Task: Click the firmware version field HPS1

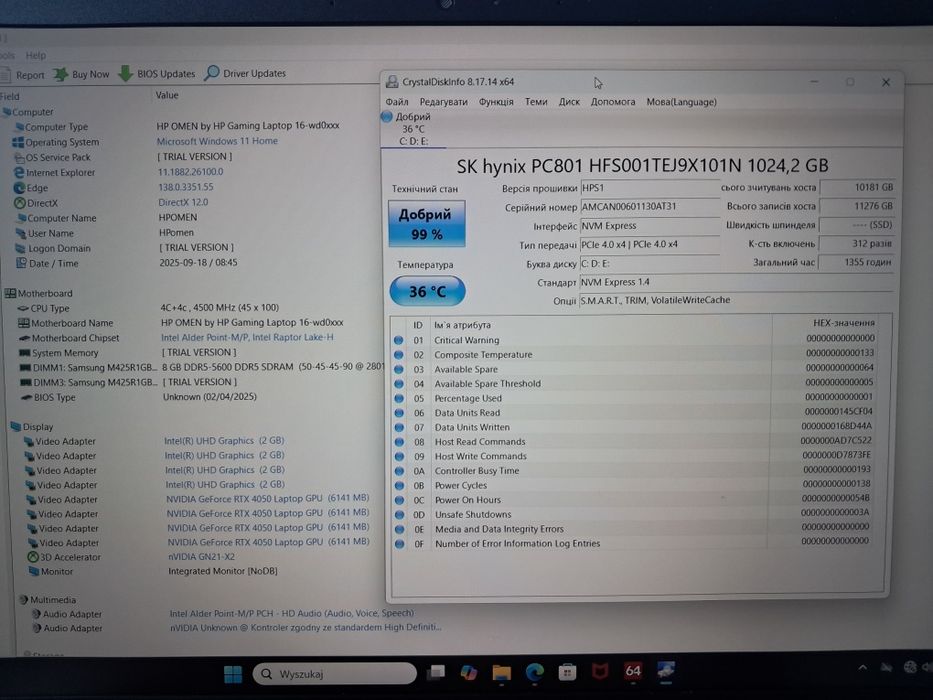Action: click(x=650, y=188)
